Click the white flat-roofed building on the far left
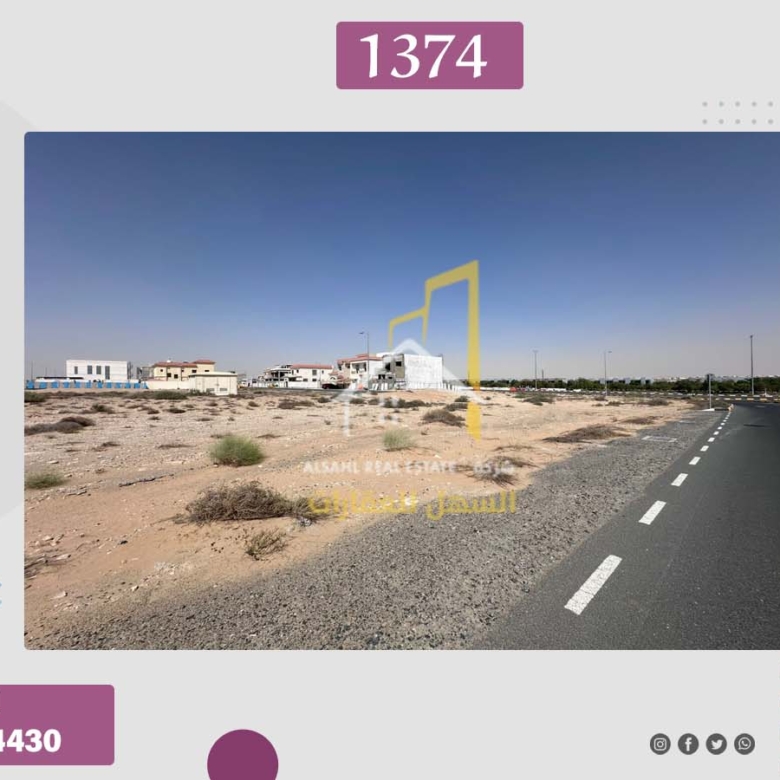Viewport: 780px width, 780px height. pyautogui.click(x=98, y=371)
